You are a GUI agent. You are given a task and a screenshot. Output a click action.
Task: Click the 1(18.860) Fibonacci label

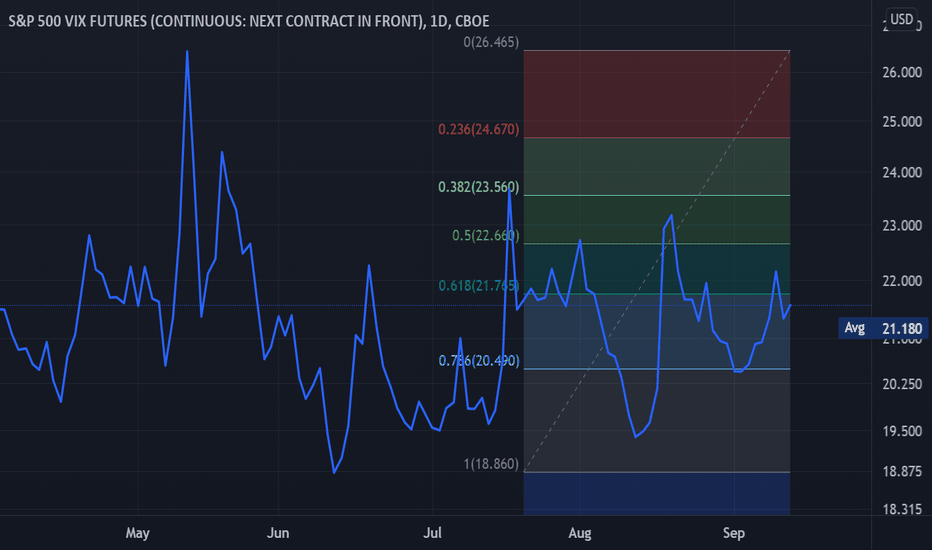[x=491, y=464]
